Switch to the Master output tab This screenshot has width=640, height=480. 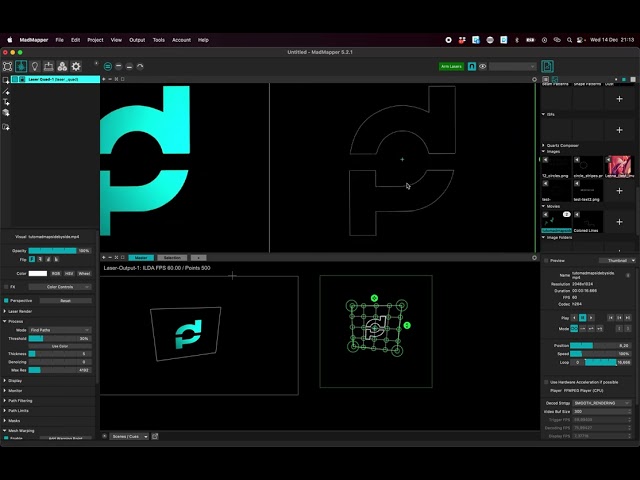141,258
